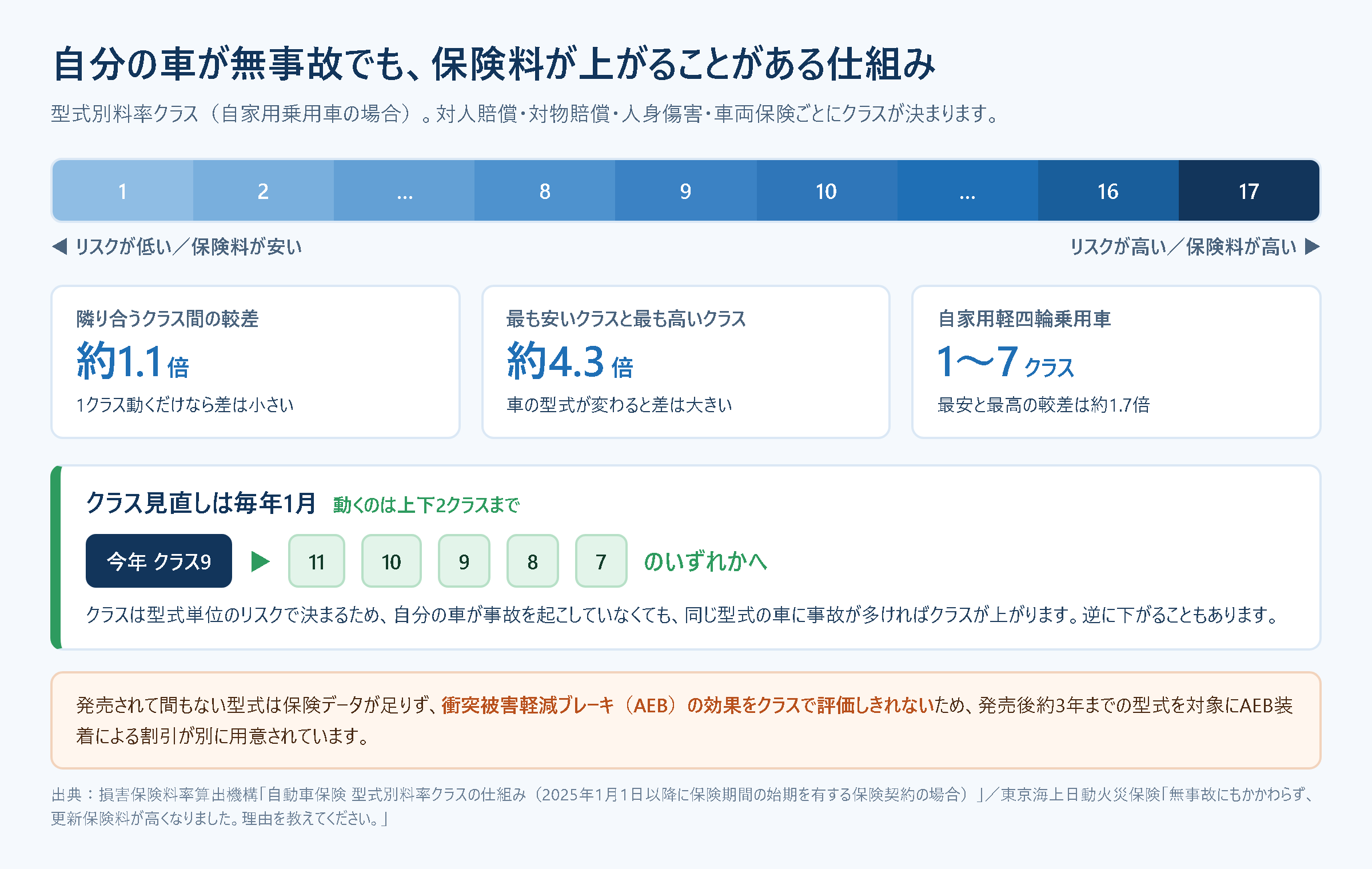
Task: Click the class 2 segment of the scale
Action: (263, 190)
